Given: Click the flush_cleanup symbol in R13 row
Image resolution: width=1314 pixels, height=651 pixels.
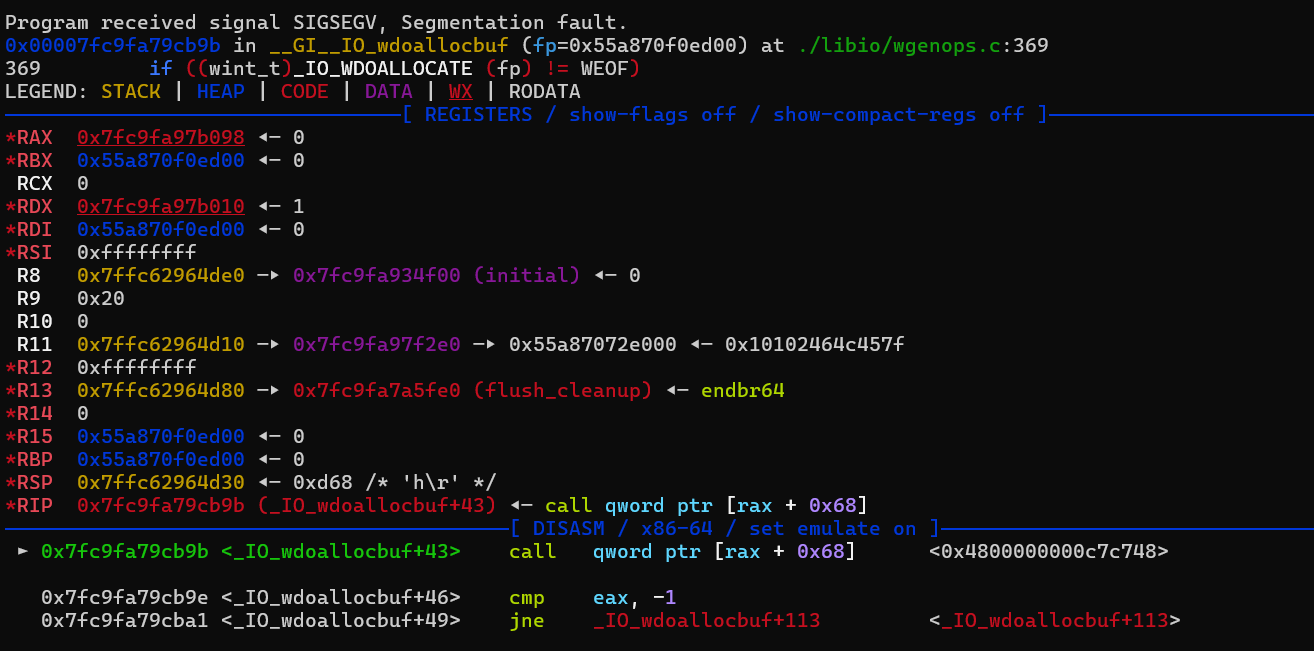Looking at the screenshot, I should (568, 390).
